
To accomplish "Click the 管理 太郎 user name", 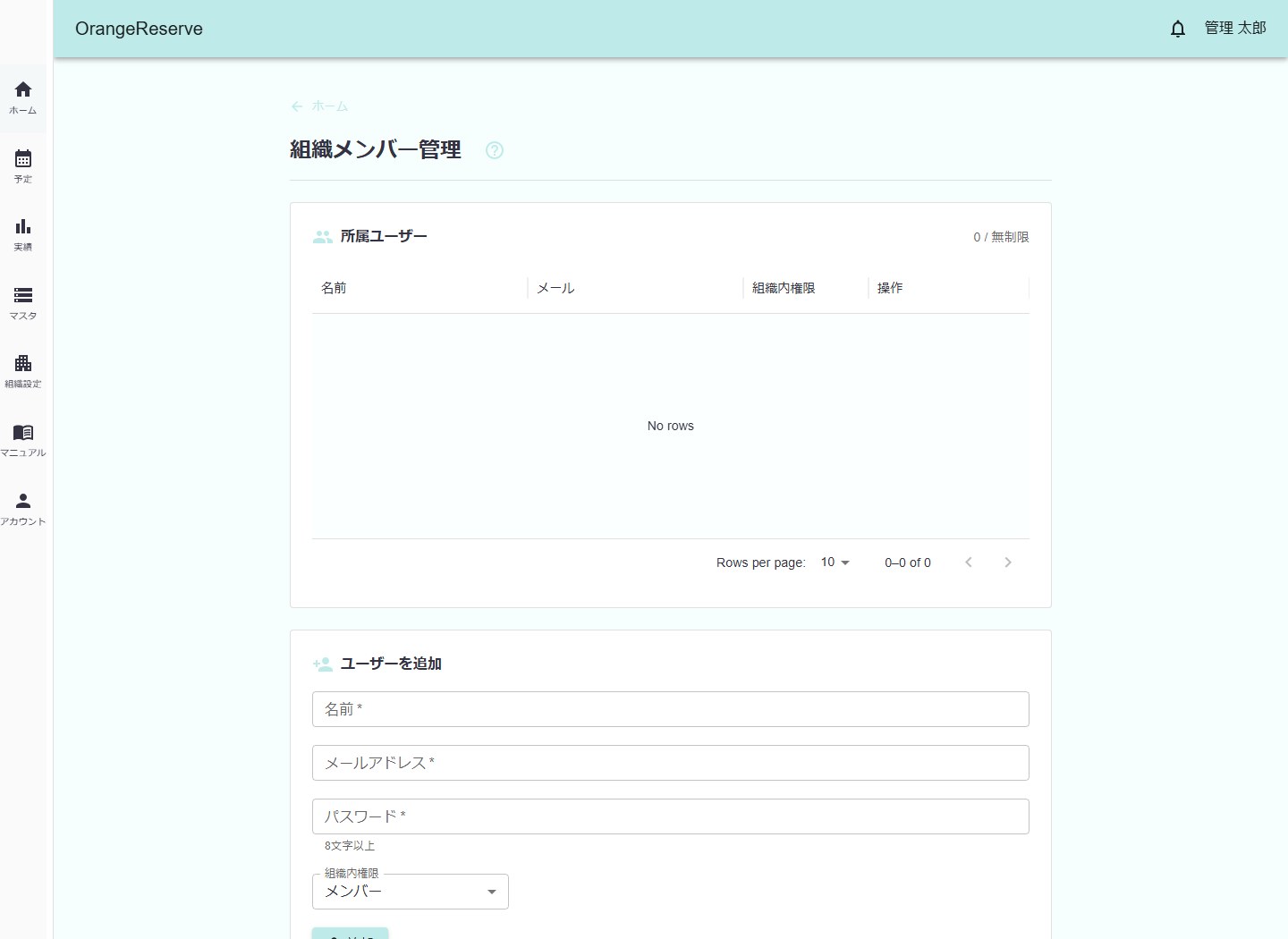I will coord(1235,29).
